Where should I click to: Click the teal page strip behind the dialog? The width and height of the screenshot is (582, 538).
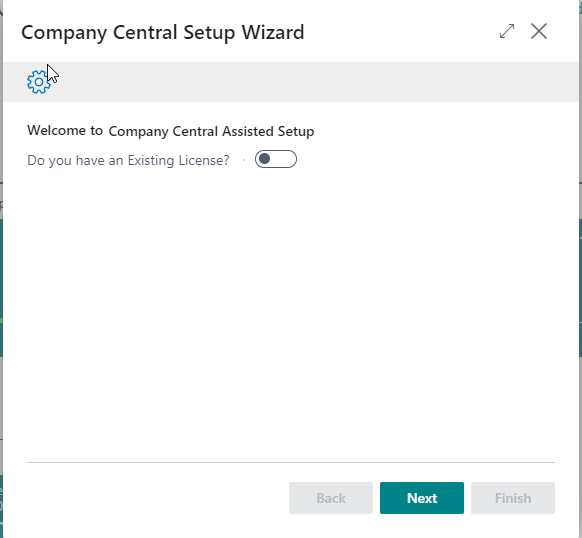[580, 288]
